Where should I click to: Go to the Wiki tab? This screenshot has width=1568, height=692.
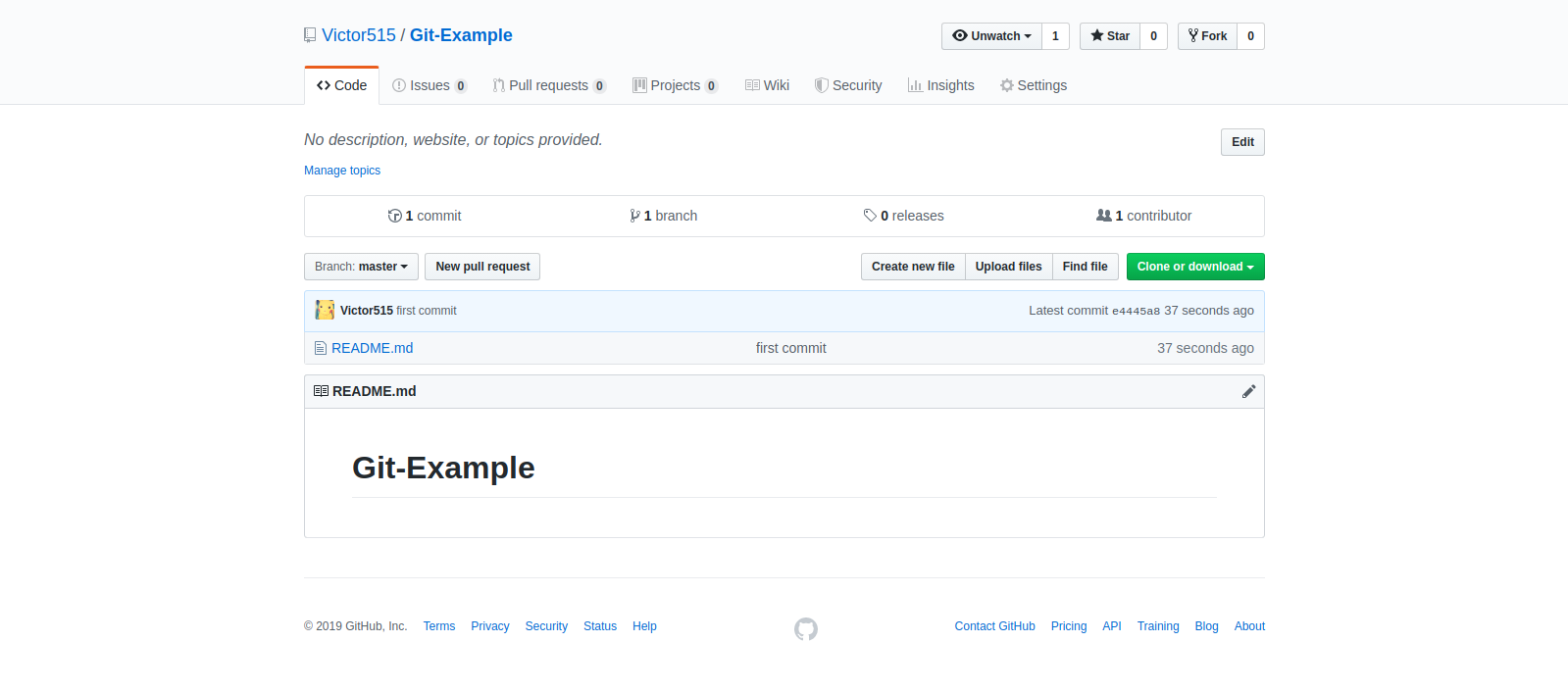click(x=767, y=85)
